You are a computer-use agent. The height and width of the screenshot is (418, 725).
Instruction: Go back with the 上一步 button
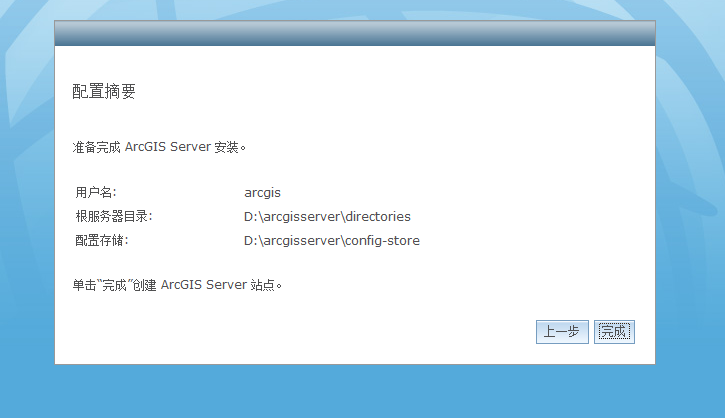562,332
